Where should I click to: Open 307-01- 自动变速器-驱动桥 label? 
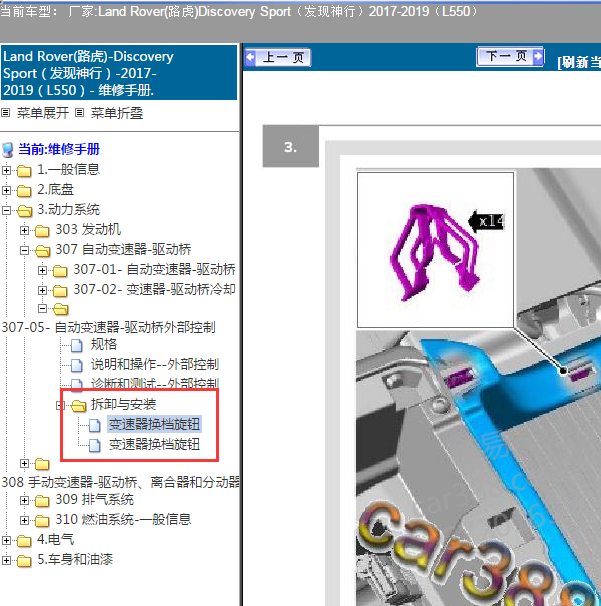point(155,269)
